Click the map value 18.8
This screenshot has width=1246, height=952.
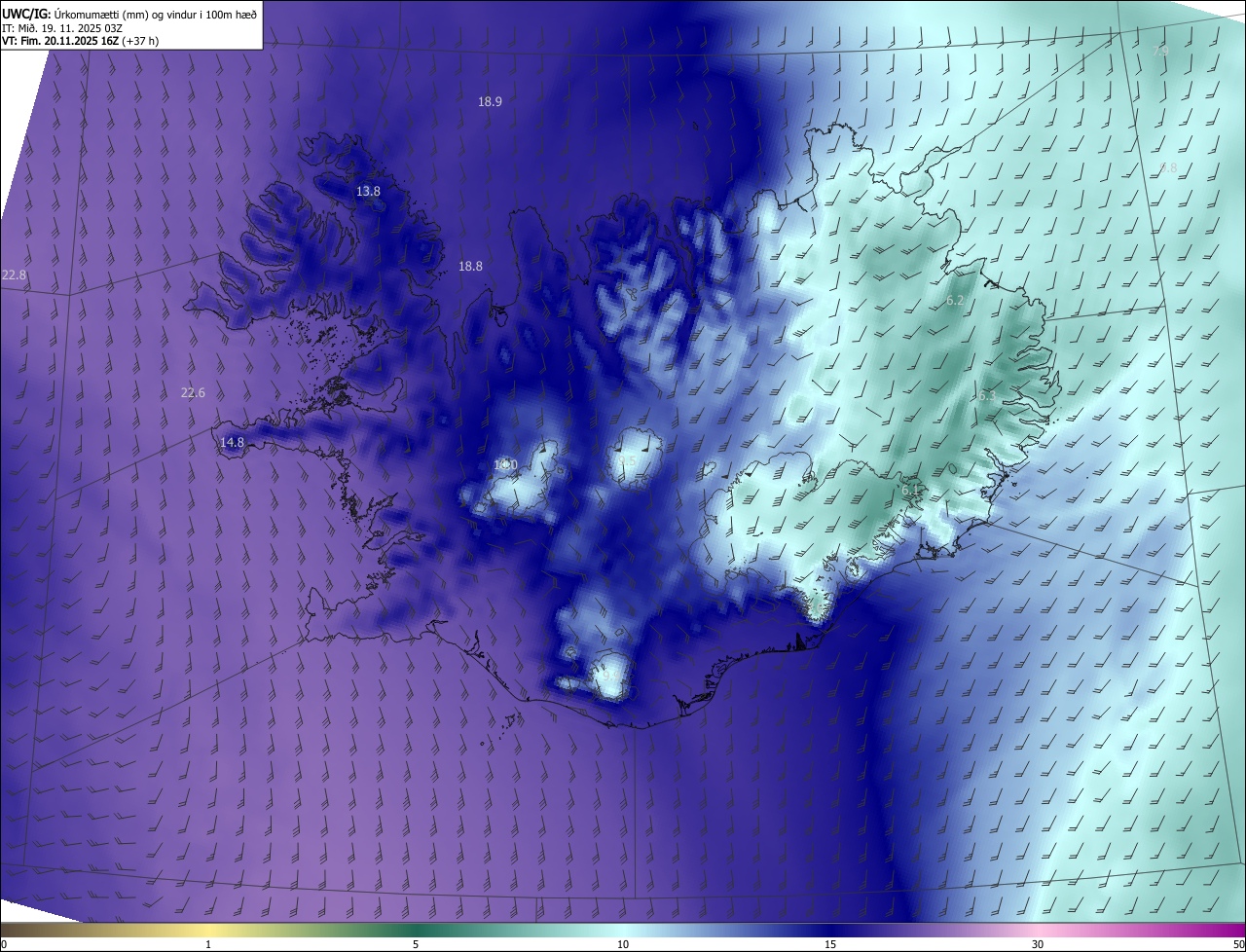tap(470, 266)
